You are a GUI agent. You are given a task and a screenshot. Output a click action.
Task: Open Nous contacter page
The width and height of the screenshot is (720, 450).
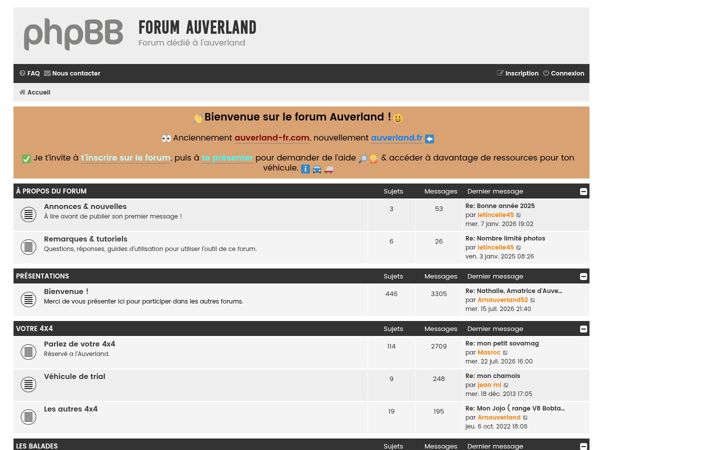point(72,73)
